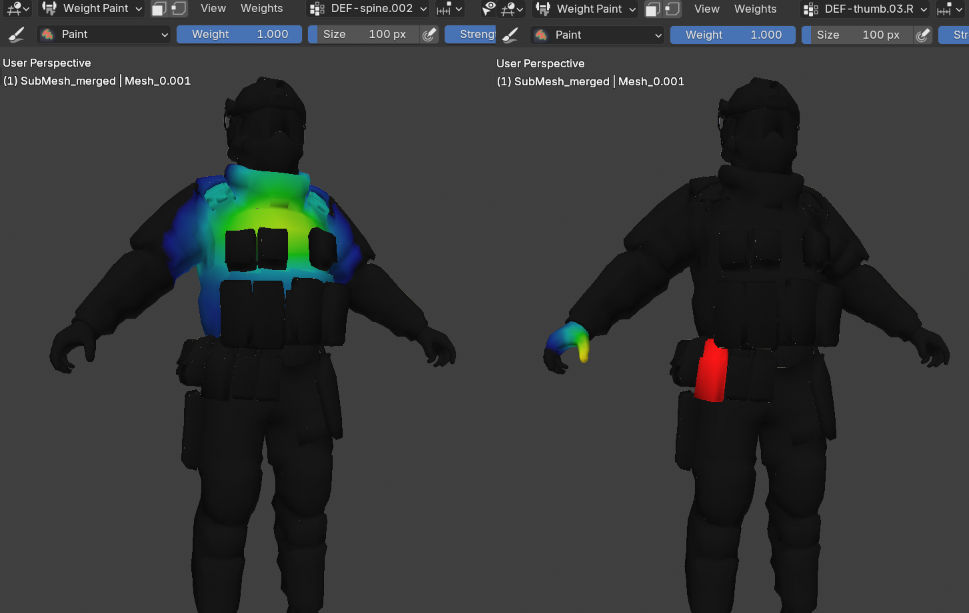Adjust Weight slider in right viewport
The height and width of the screenshot is (613, 969).
click(733, 35)
